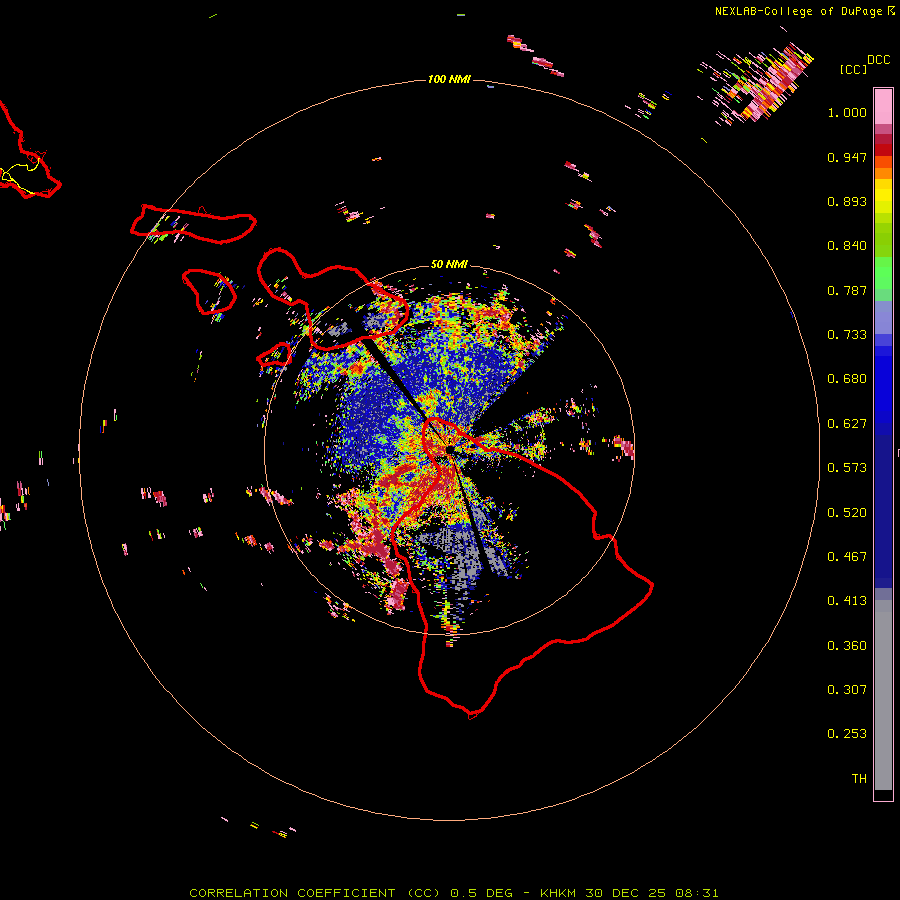Click the Correlation Coefficient caption at bottom

[x=453, y=893]
